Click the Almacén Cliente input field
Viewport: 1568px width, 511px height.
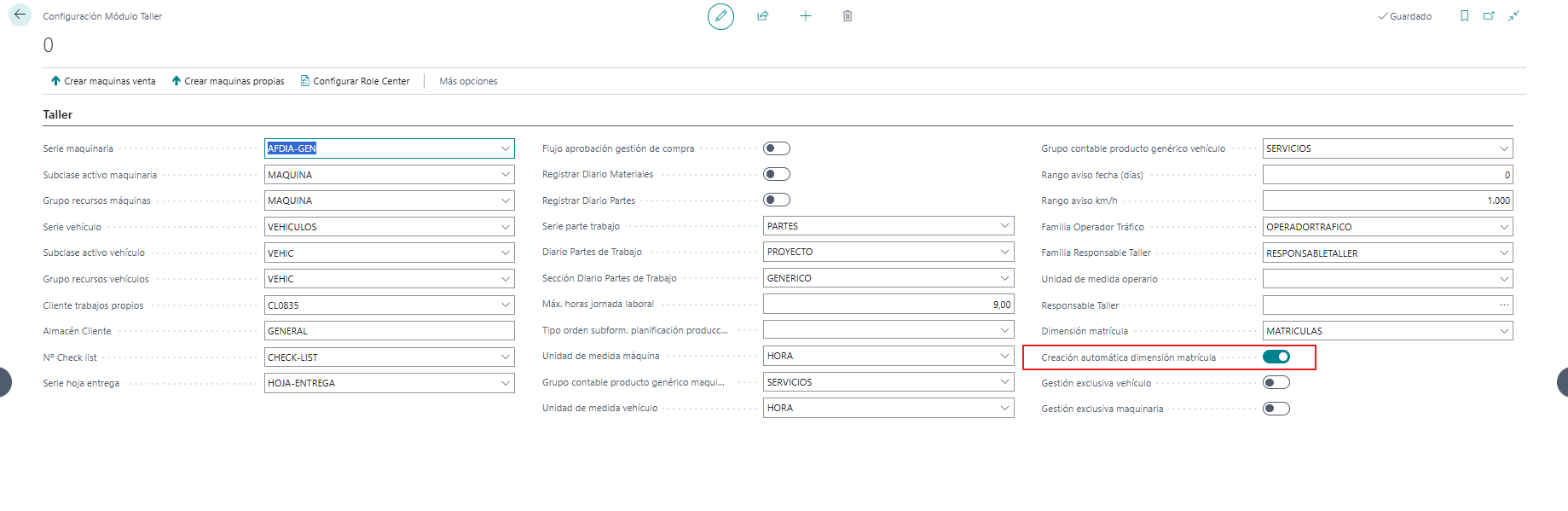click(390, 331)
